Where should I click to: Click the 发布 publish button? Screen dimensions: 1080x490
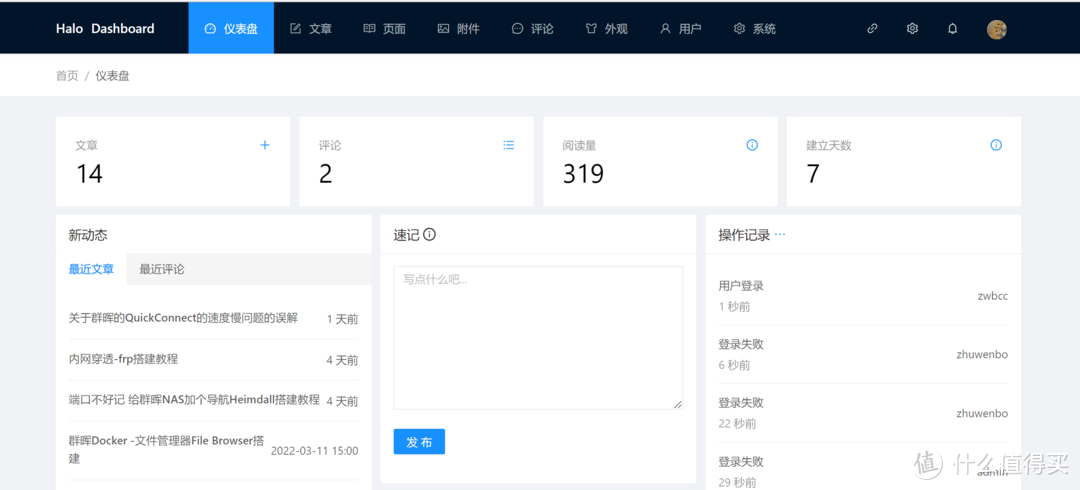point(419,442)
